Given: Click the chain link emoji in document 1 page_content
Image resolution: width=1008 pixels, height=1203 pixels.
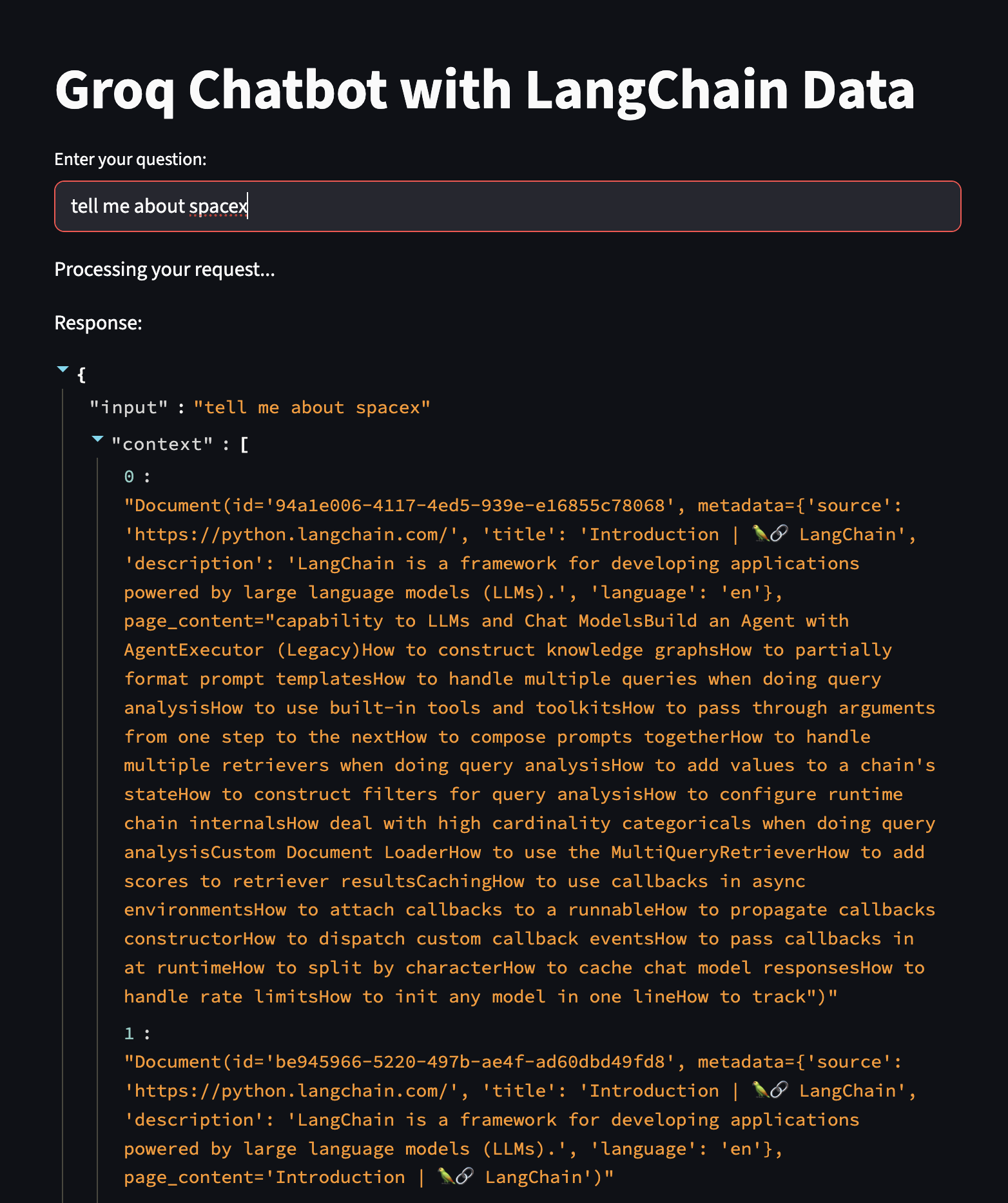Looking at the screenshot, I should coord(465,1177).
